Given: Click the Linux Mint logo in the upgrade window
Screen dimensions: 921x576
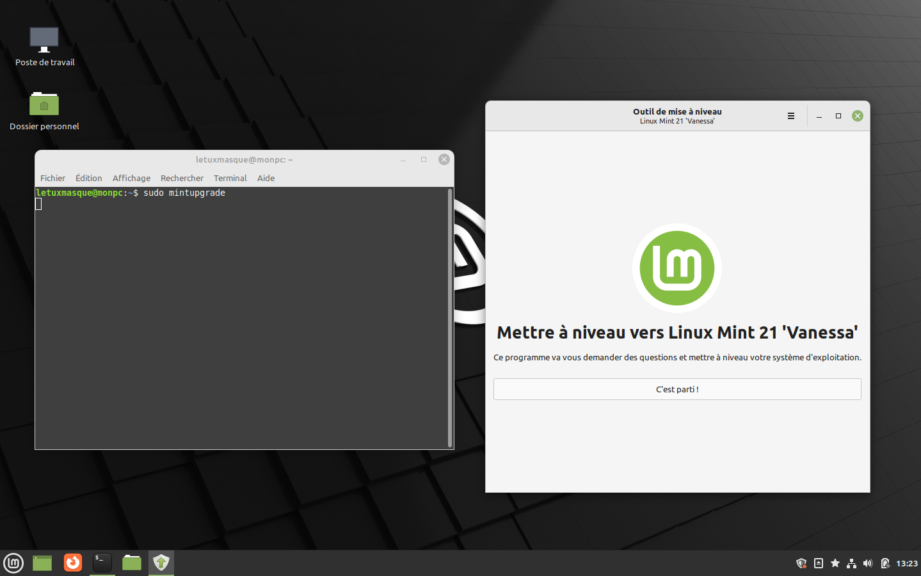Looking at the screenshot, I should tap(677, 268).
